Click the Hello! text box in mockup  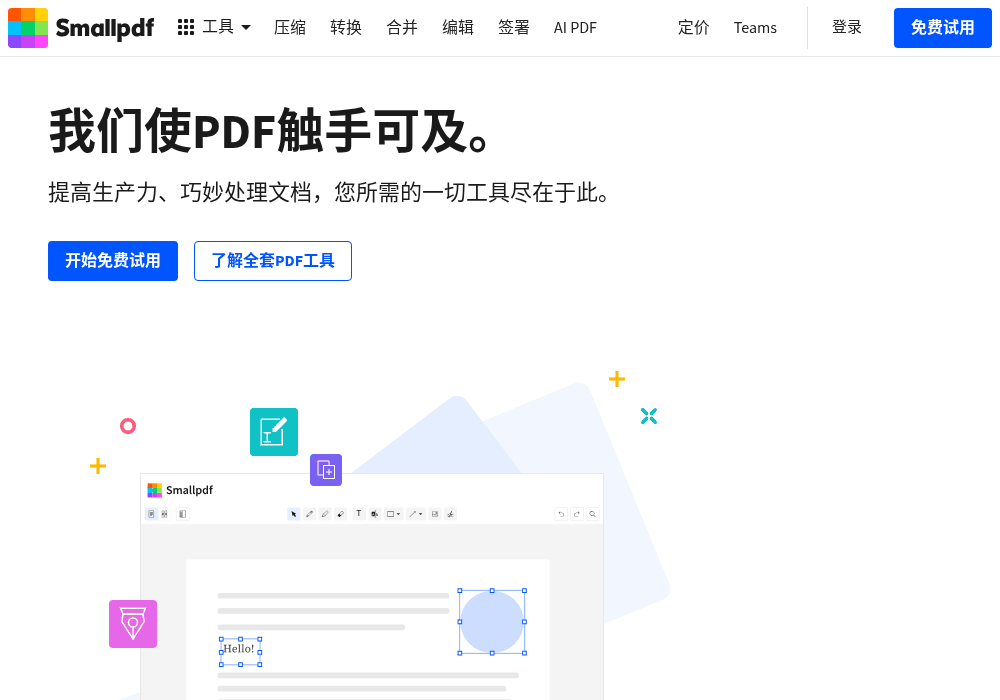240,650
